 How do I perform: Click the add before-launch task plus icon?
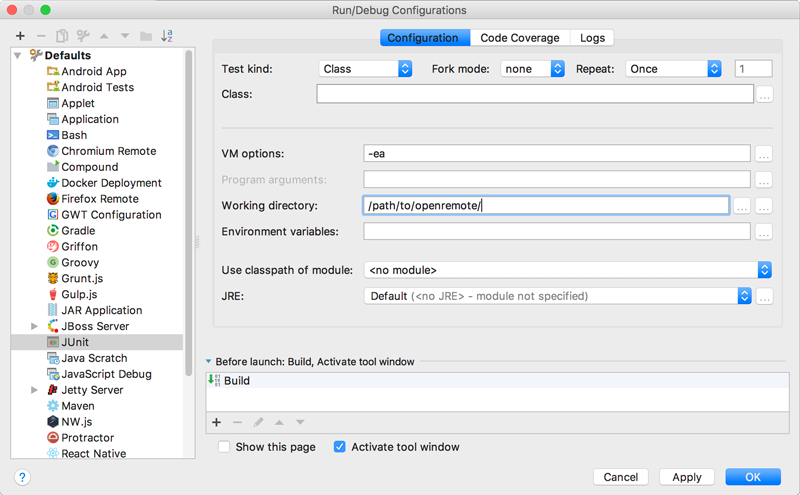point(216,422)
